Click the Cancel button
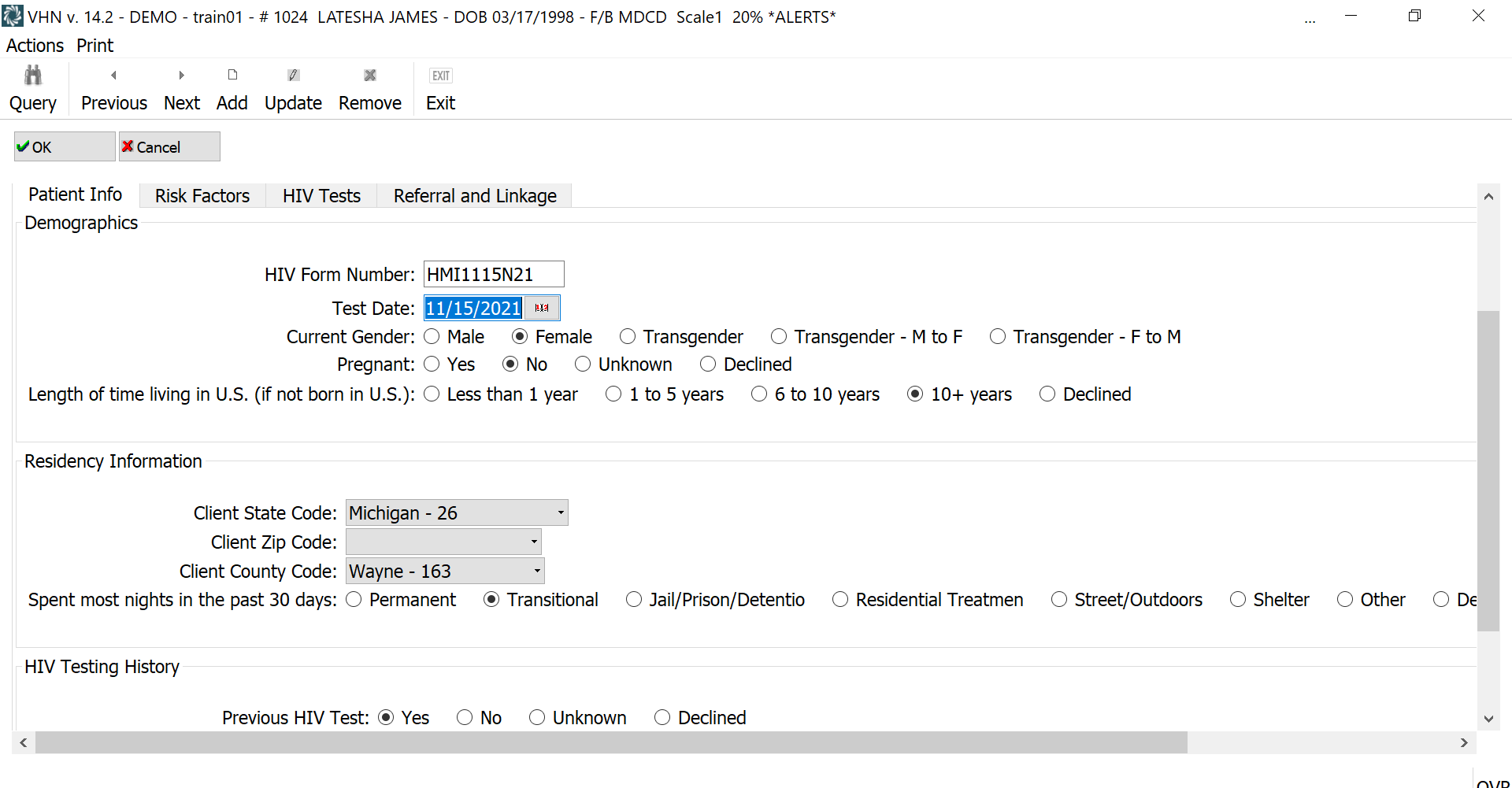Screen dimensions: 1512x788 pos(169,147)
